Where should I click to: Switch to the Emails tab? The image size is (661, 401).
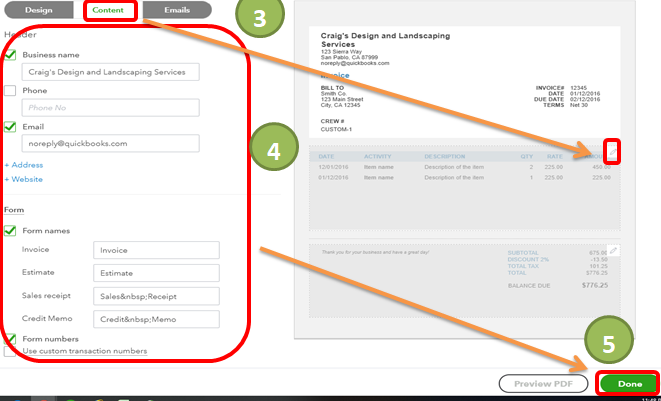tap(177, 10)
